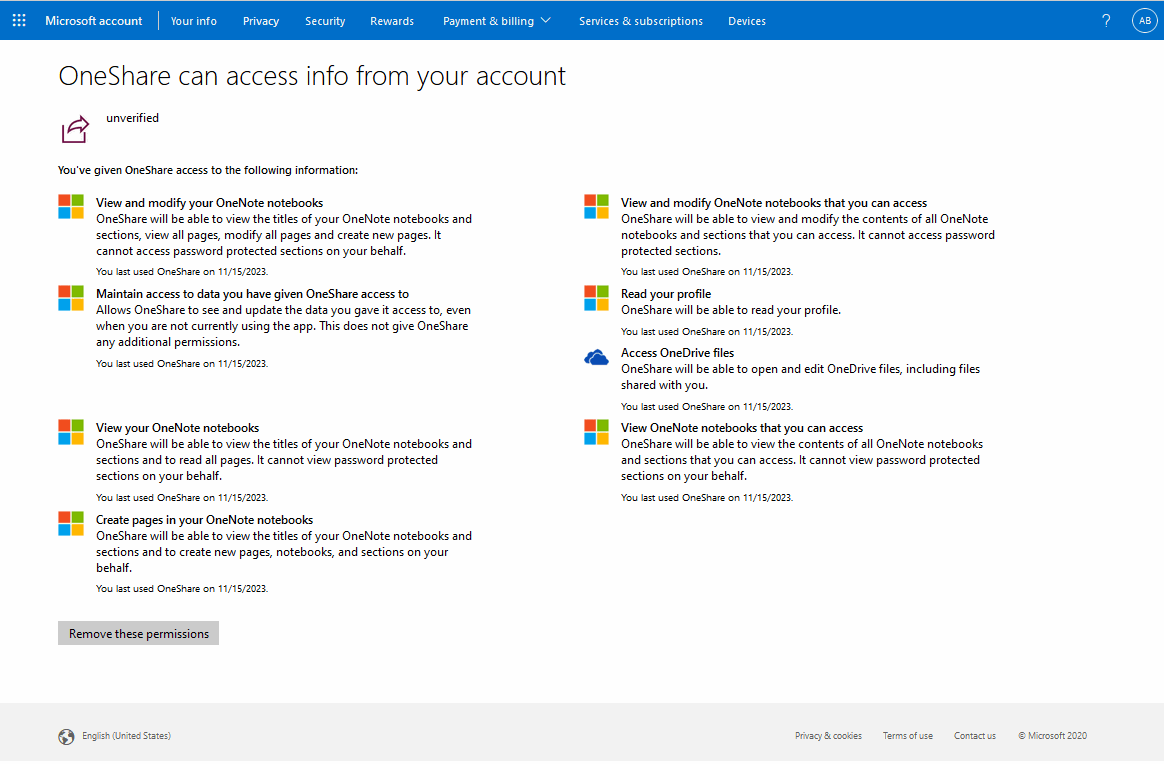The width and height of the screenshot is (1164, 764).
Task: Open the Rewards tab
Action: point(392,21)
